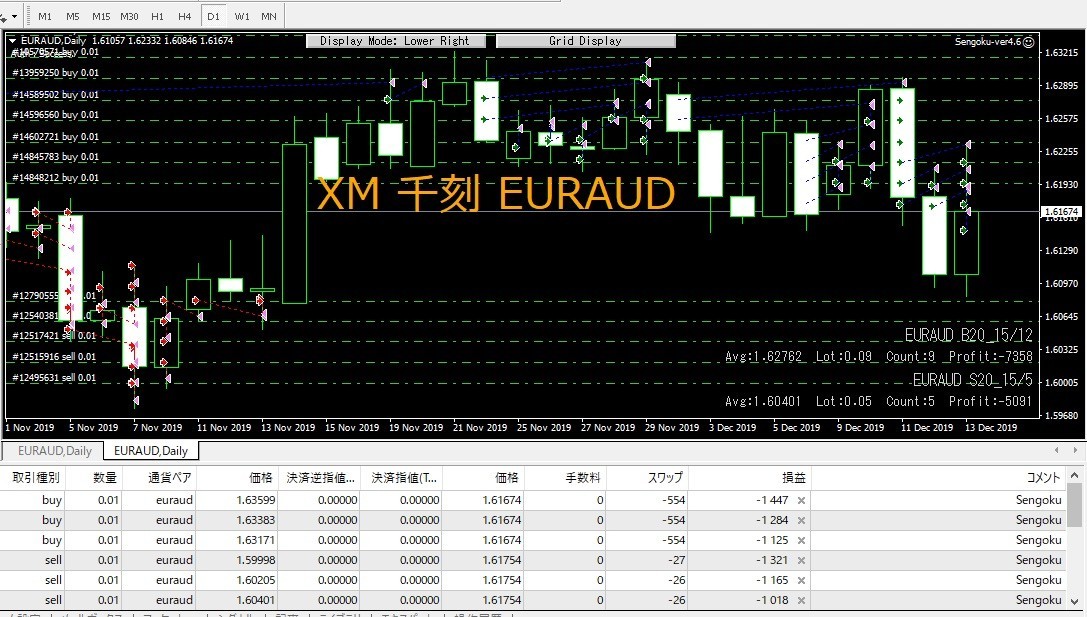The height and width of the screenshot is (617, 1087).
Task: Click the #14845783 buy 0.01 order label
Action: [x=55, y=157]
